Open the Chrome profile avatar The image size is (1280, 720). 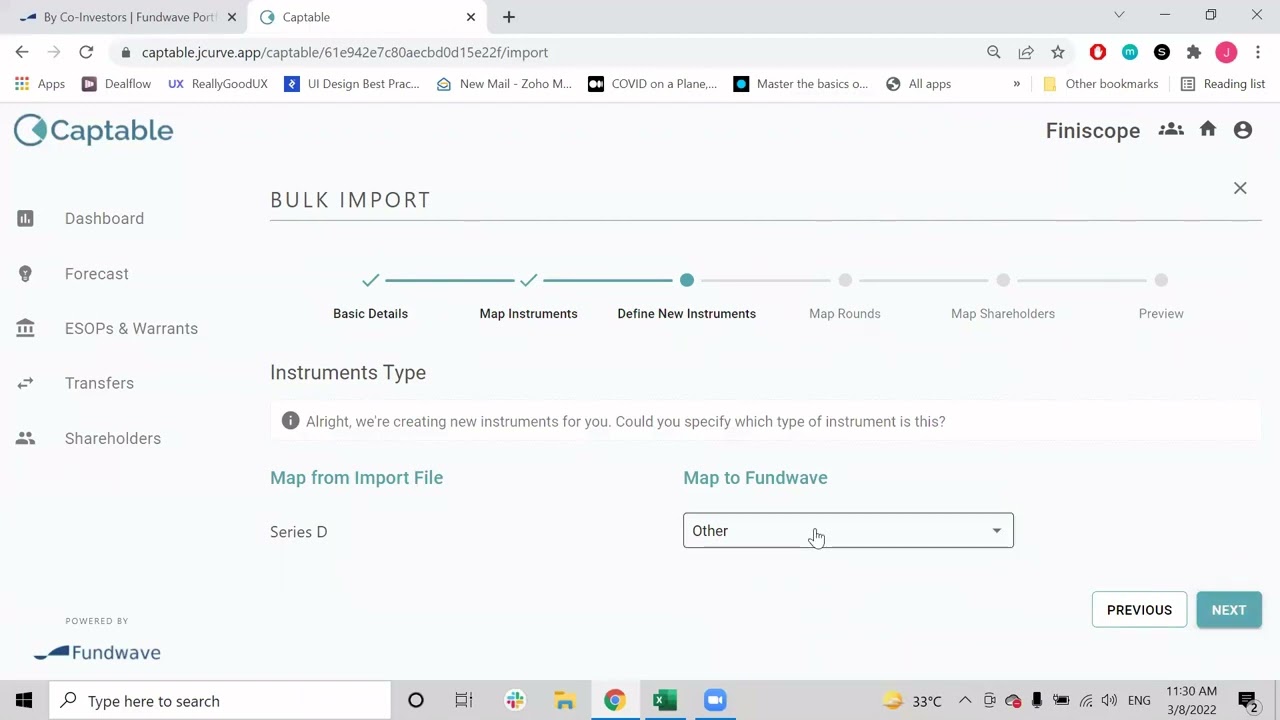1226,52
